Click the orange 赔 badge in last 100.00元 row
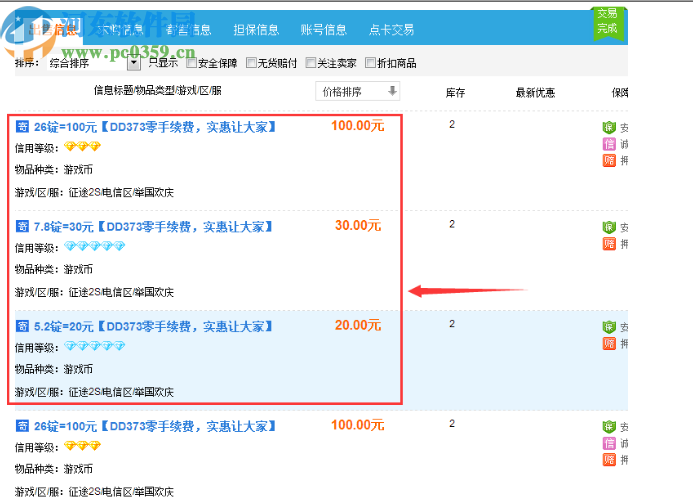 point(609,459)
